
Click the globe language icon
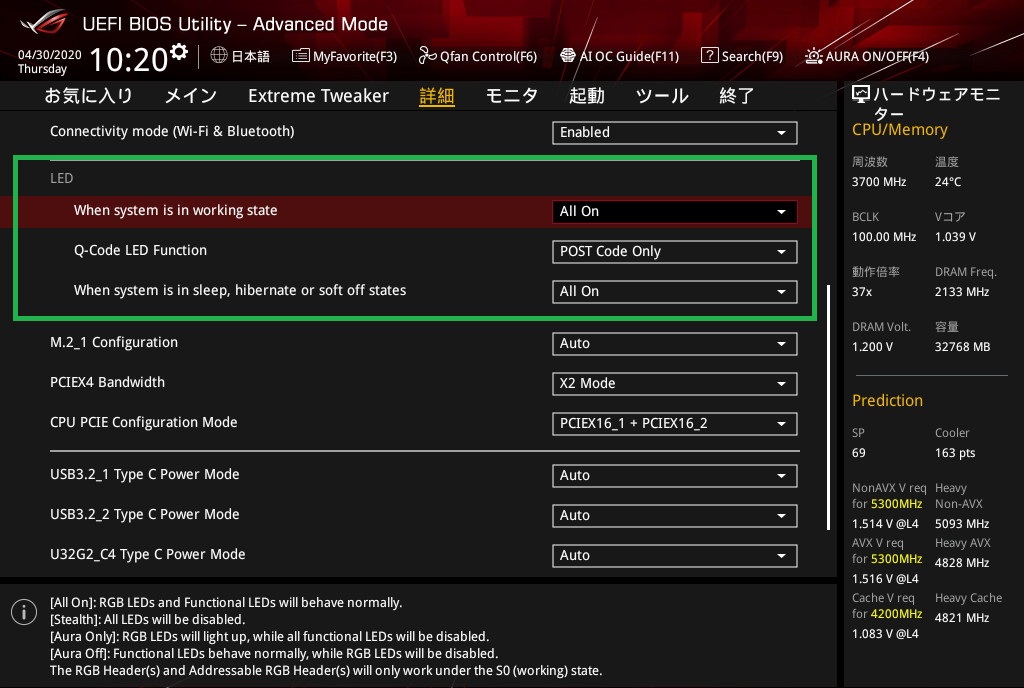point(219,55)
